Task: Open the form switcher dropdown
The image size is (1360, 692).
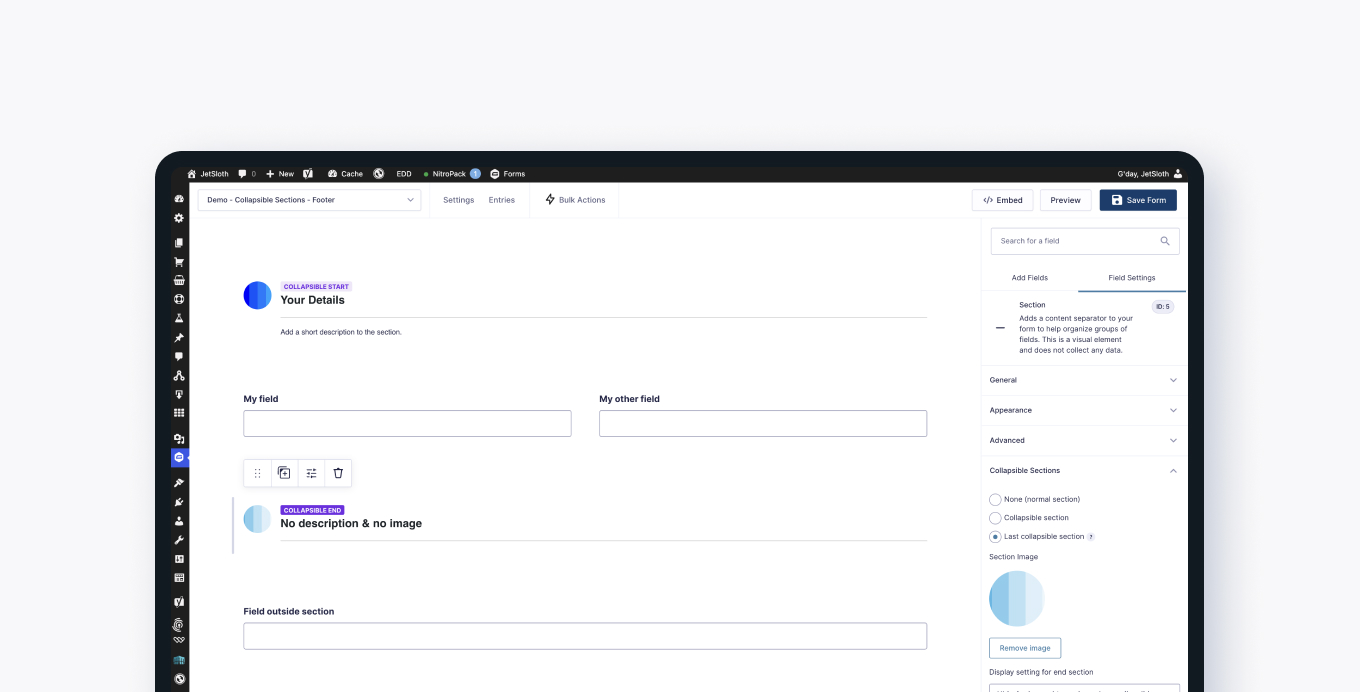Action: [309, 200]
